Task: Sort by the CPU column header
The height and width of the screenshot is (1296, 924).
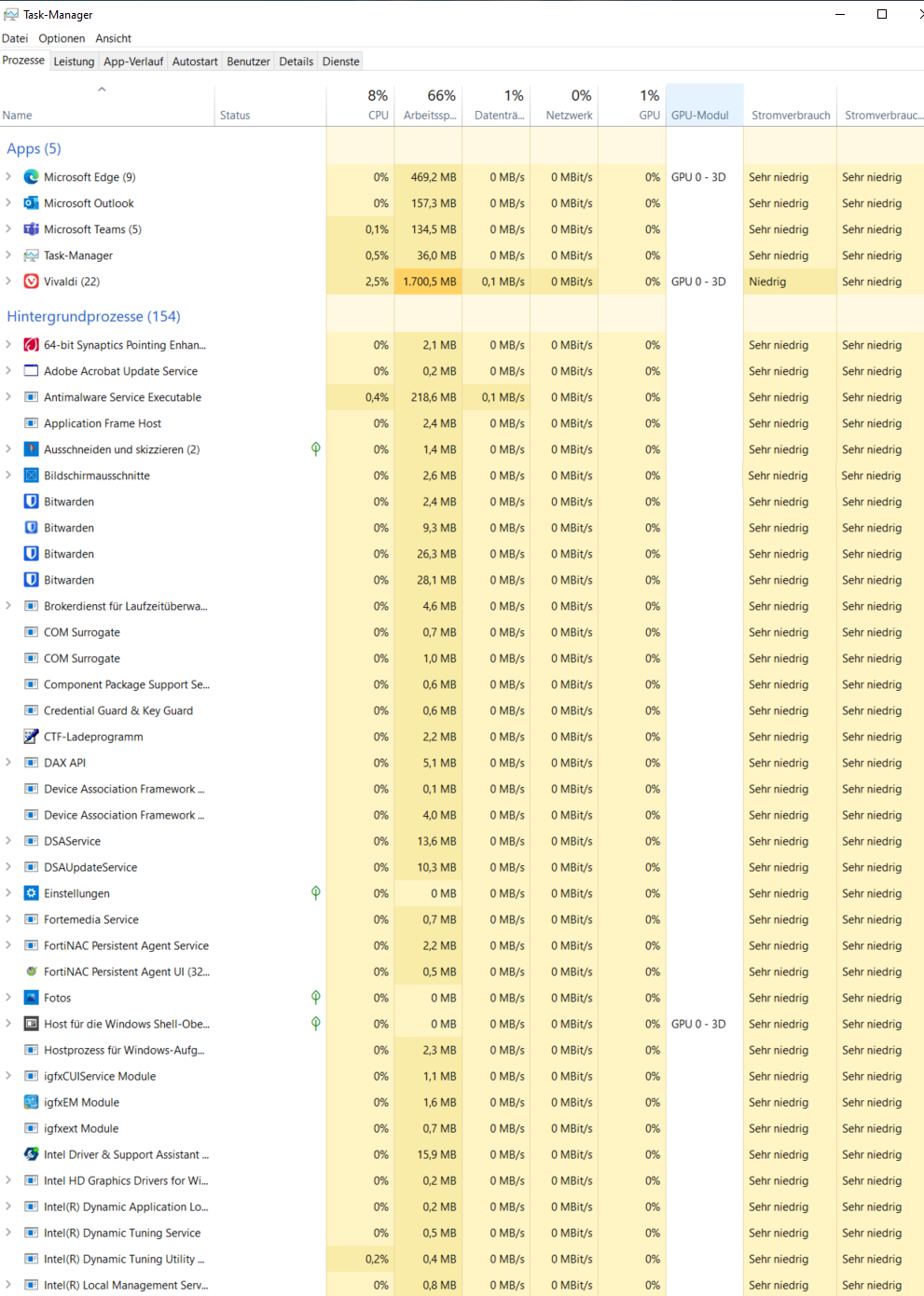Action: coord(360,104)
